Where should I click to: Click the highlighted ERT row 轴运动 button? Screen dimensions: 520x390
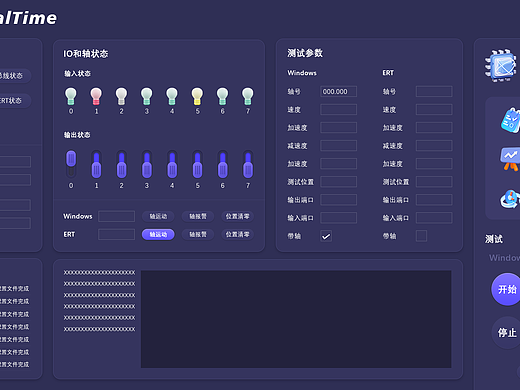click(158, 234)
